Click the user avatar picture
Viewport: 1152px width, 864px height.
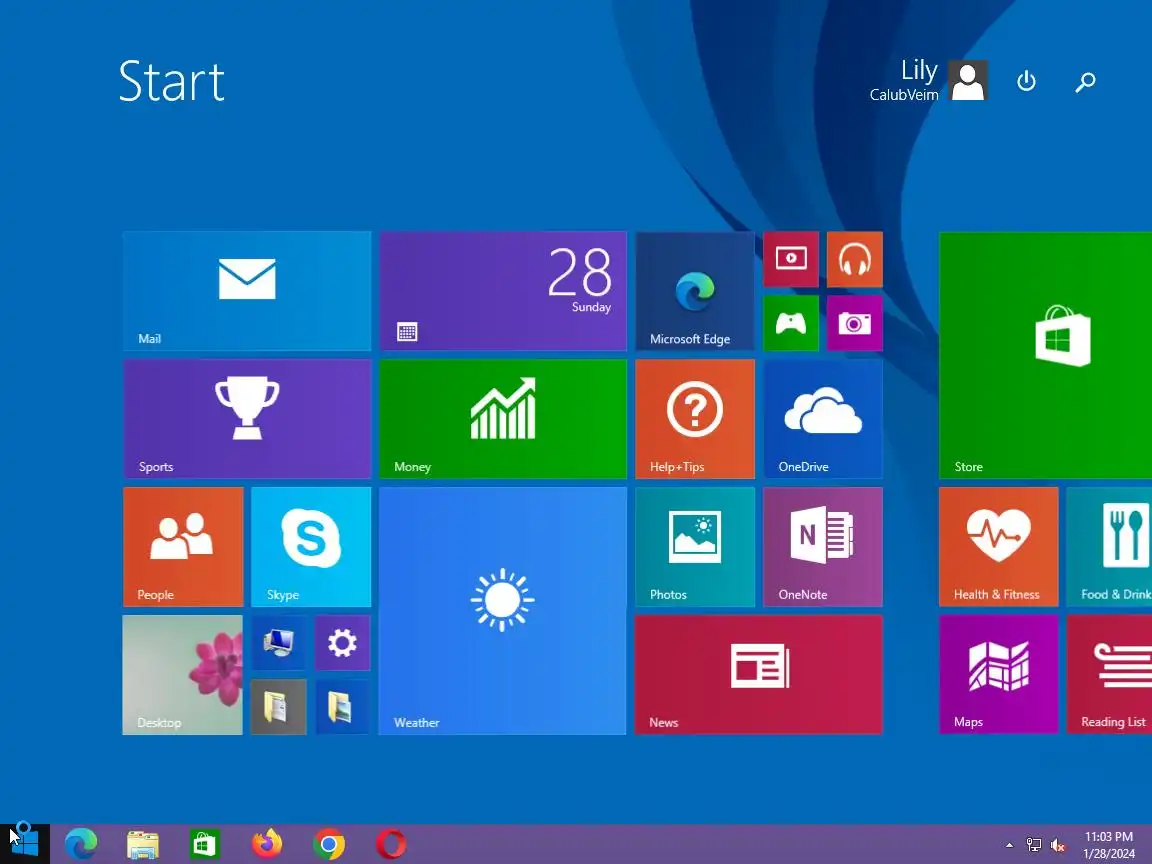click(x=968, y=80)
